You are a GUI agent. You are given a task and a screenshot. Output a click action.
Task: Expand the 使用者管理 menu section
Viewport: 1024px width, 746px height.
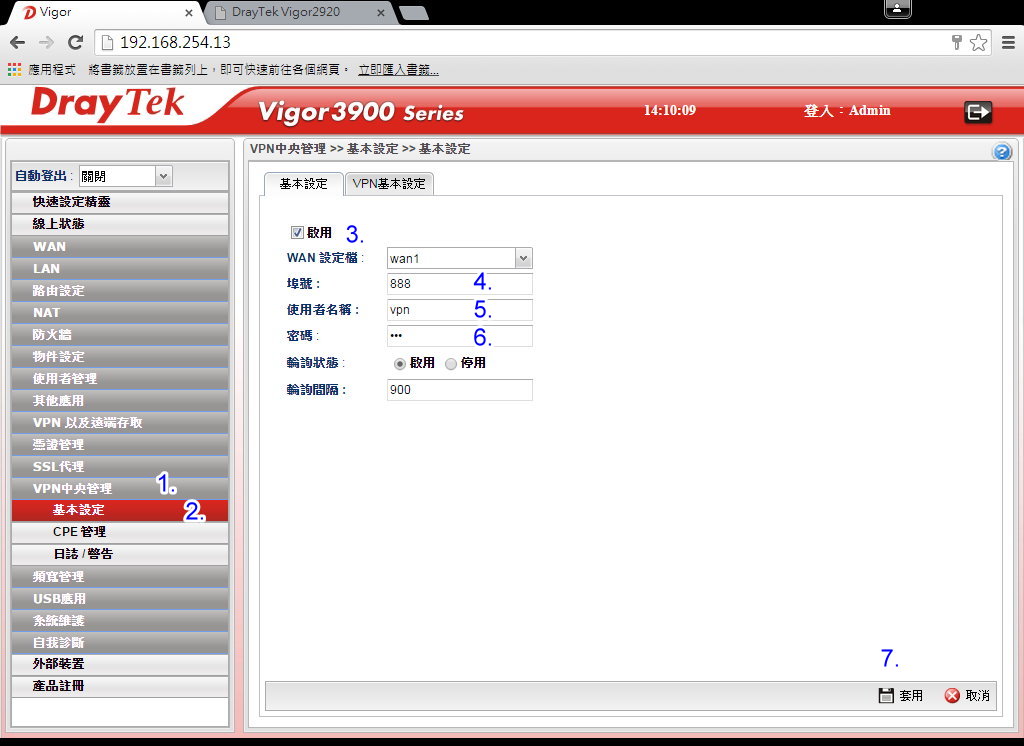(x=120, y=379)
